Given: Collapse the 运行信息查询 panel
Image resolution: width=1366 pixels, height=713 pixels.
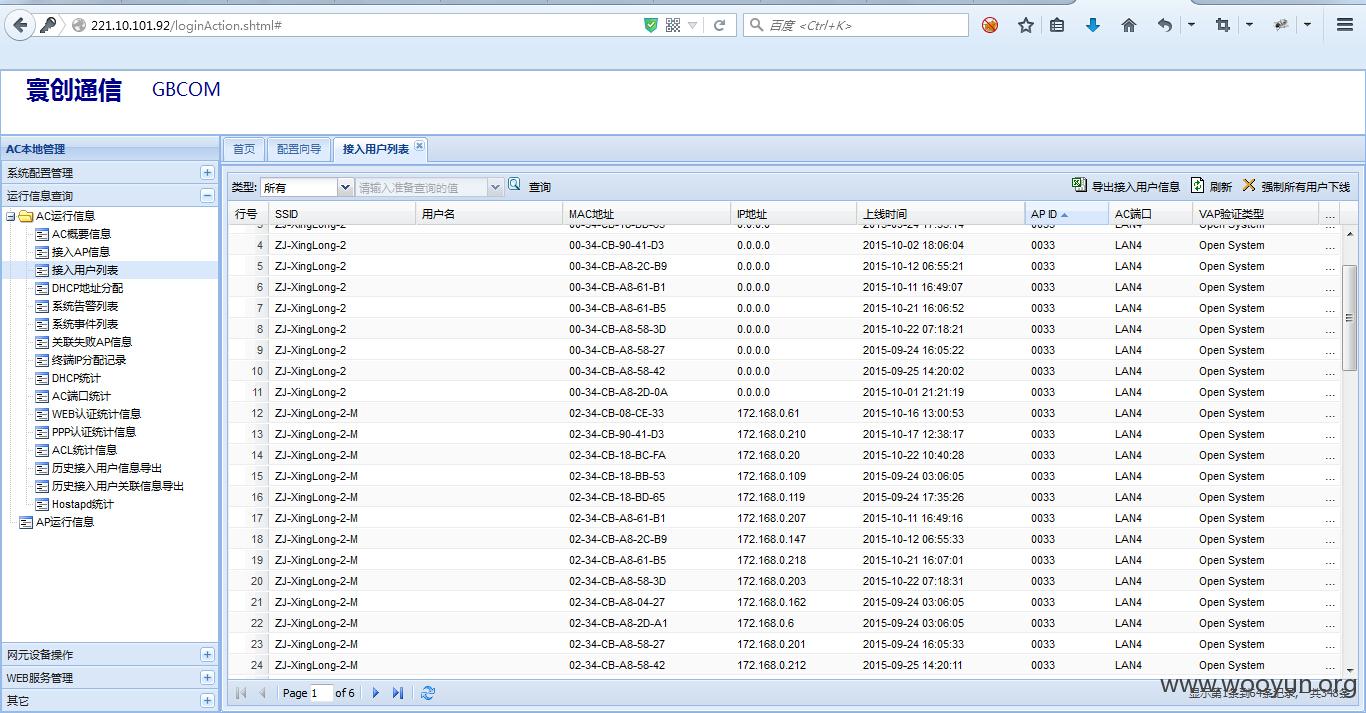Looking at the screenshot, I should coord(207,196).
